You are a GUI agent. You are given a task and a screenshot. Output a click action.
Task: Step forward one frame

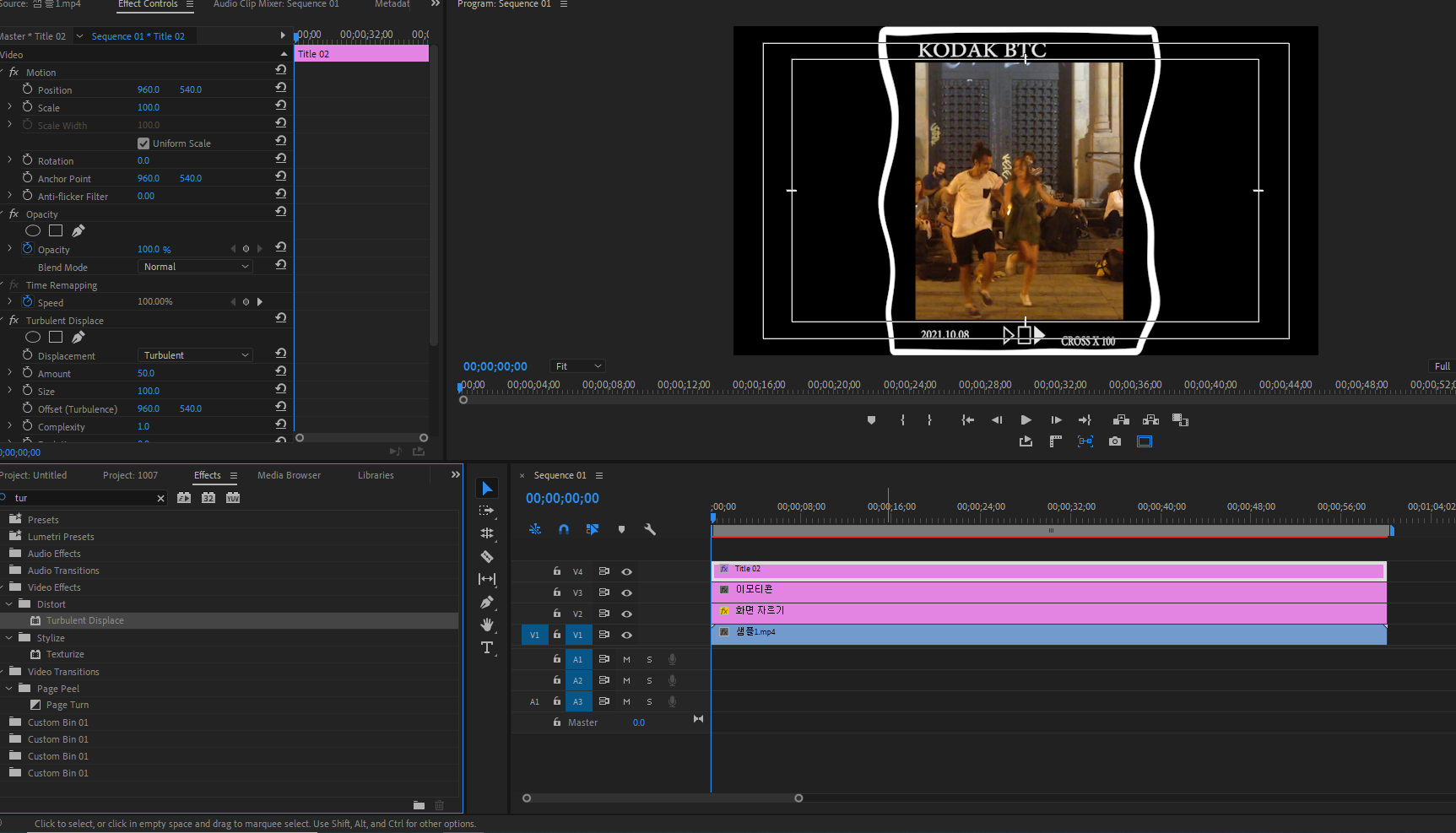coord(1056,419)
